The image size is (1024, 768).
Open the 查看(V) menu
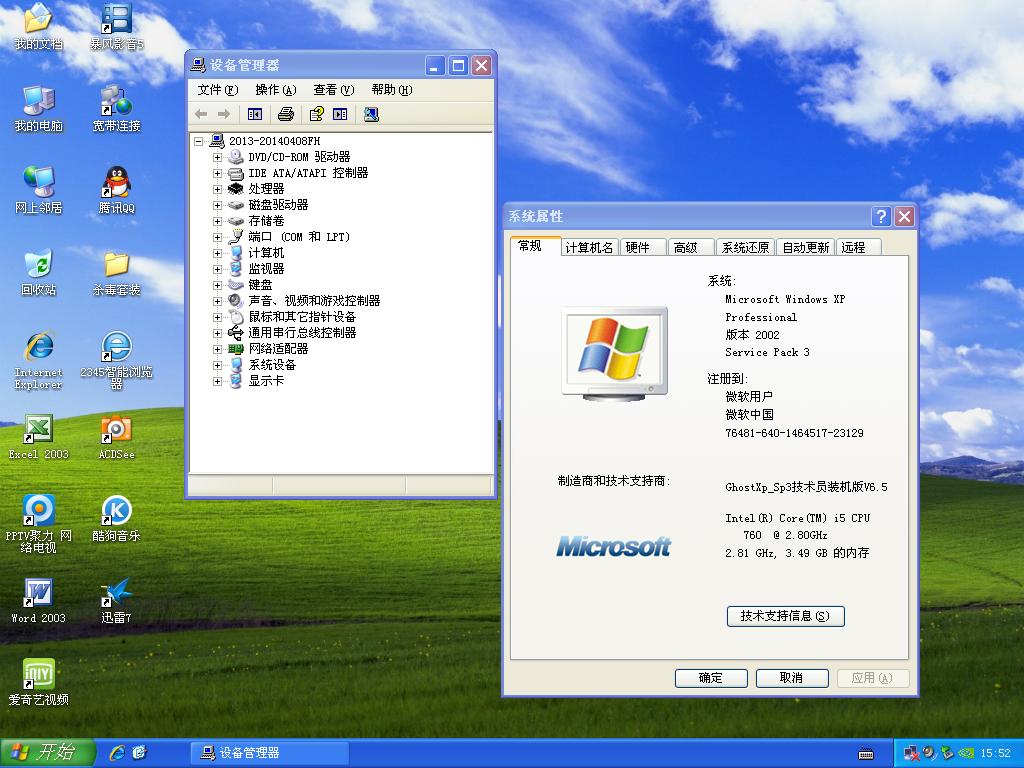[334, 90]
